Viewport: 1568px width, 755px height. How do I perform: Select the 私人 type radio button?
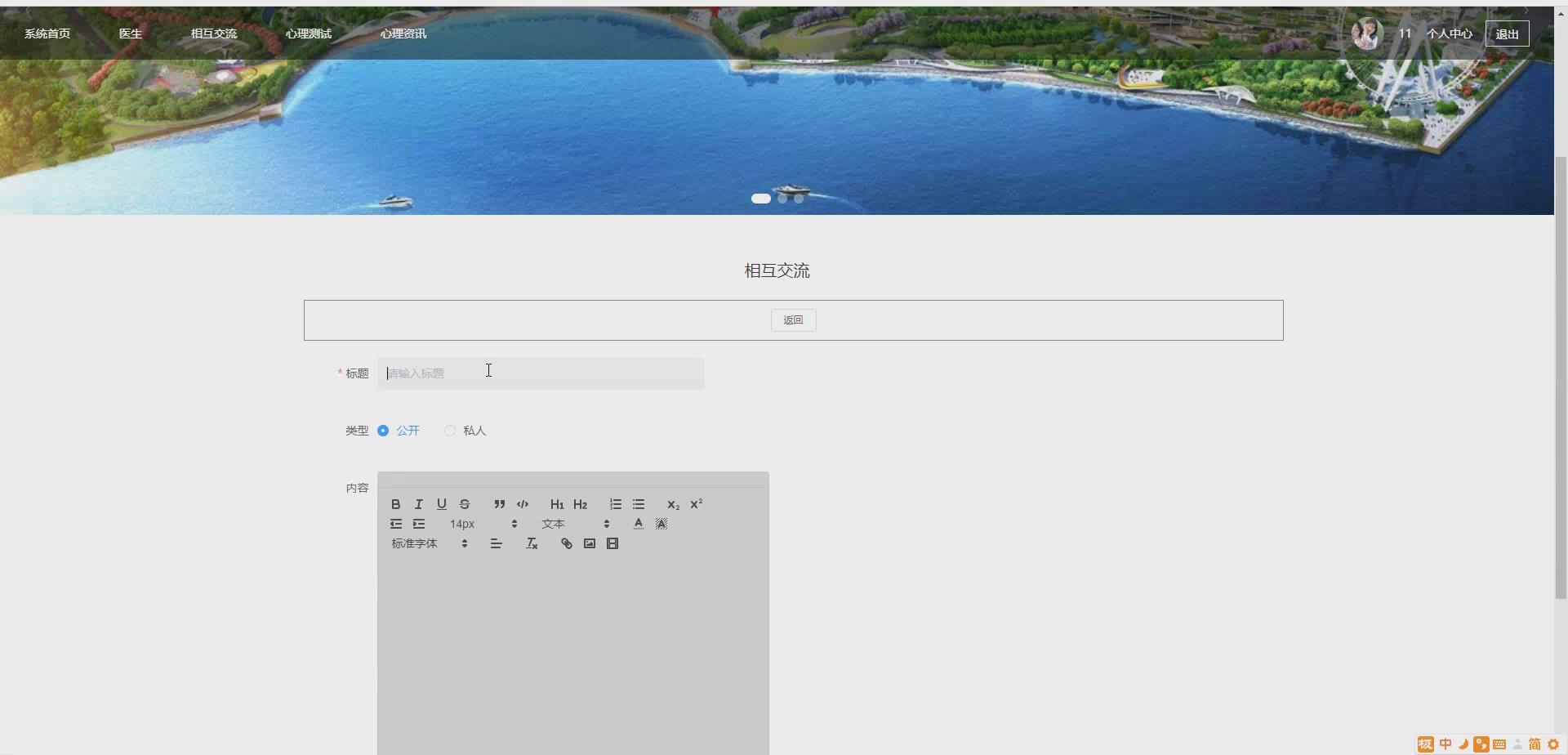coord(449,430)
